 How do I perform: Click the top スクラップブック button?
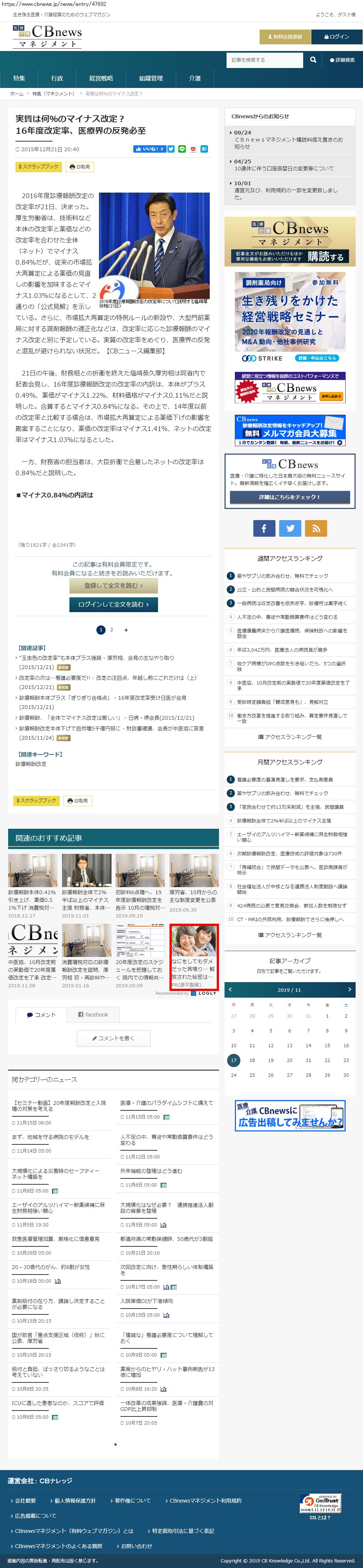[38, 166]
